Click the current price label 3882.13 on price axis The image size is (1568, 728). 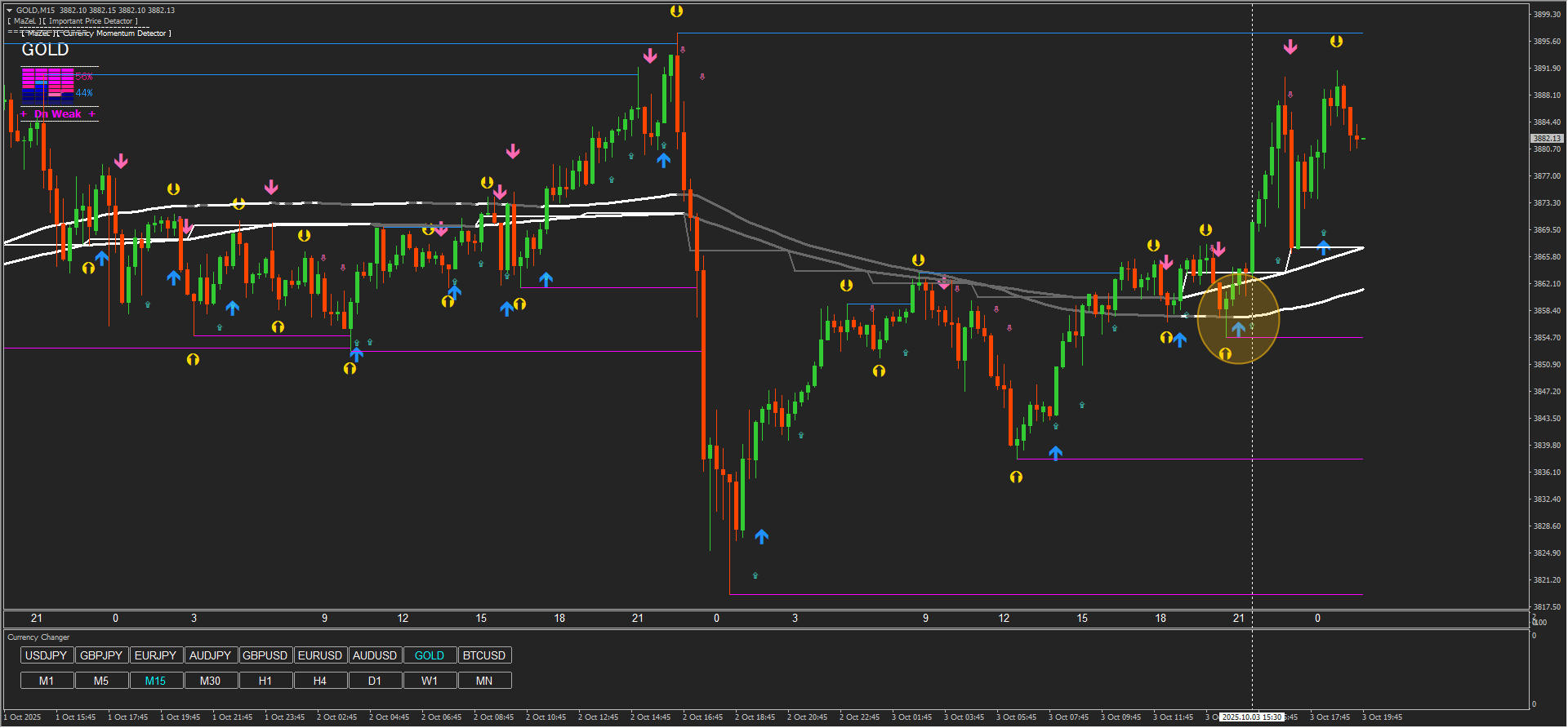pos(1546,139)
